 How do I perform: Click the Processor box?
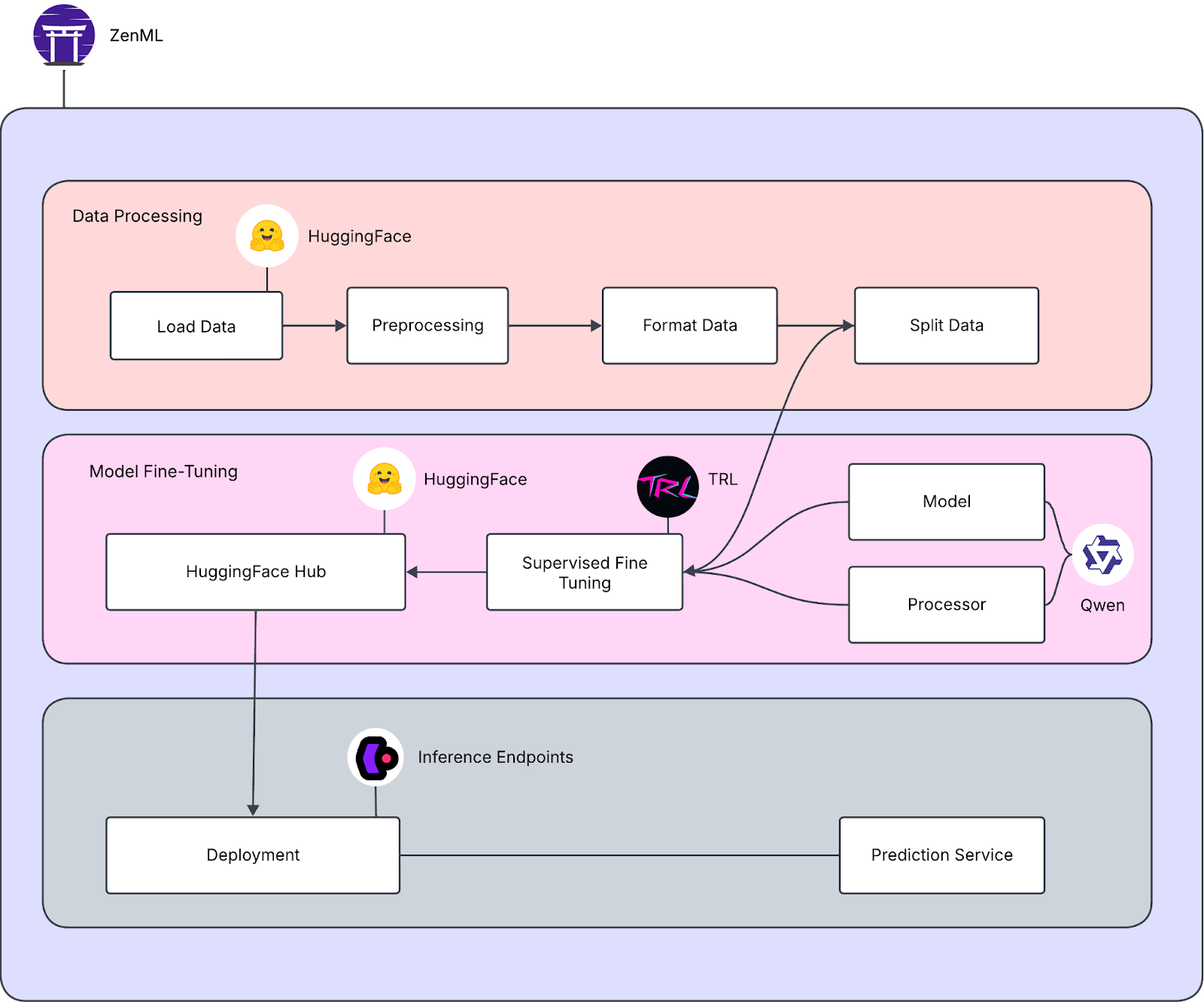(946, 605)
